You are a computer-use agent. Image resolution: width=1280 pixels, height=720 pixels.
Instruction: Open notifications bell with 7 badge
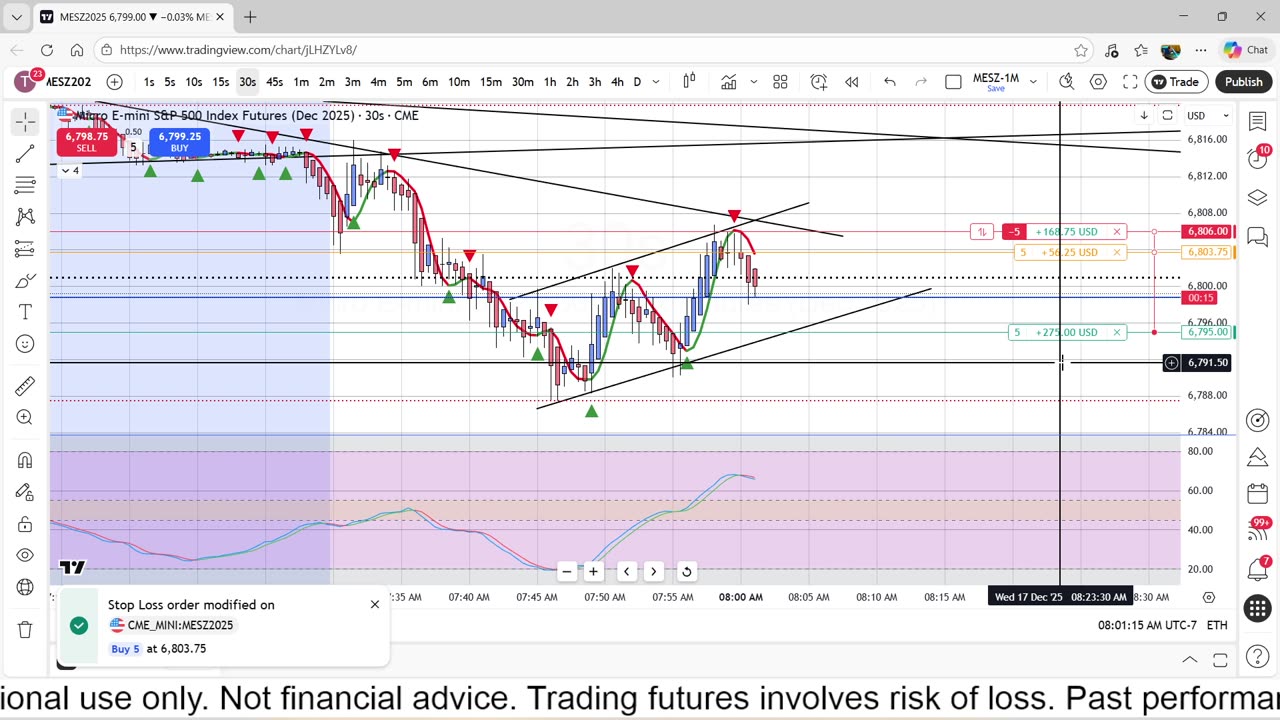pyautogui.click(x=1257, y=569)
